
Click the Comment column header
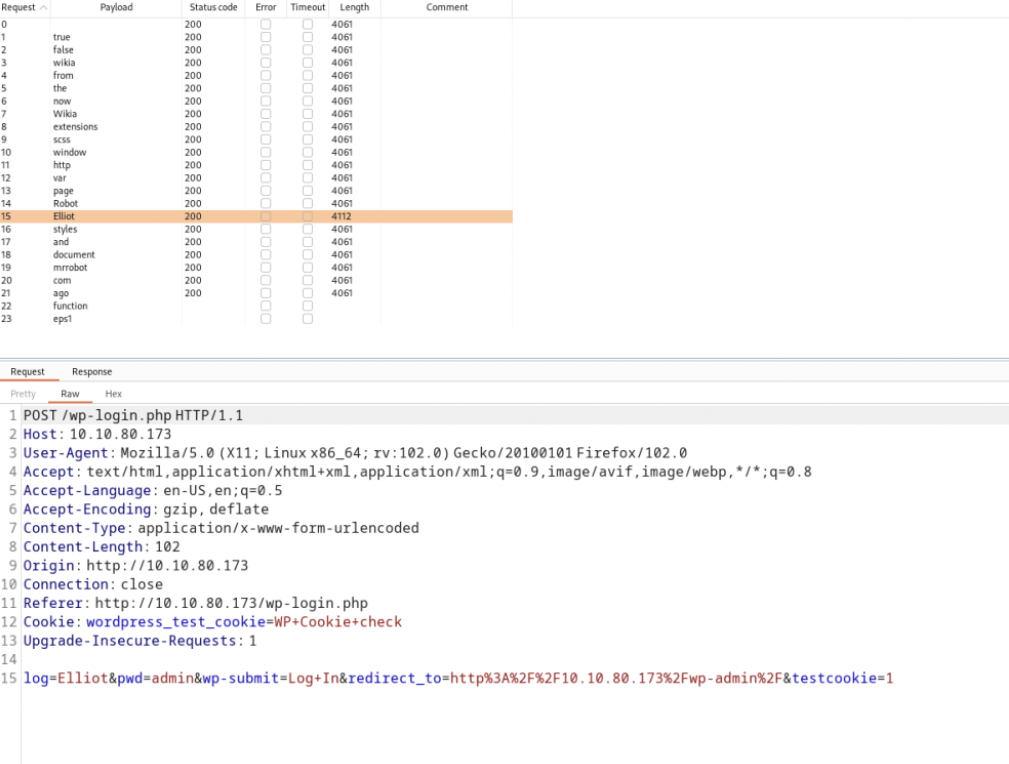tap(446, 7)
